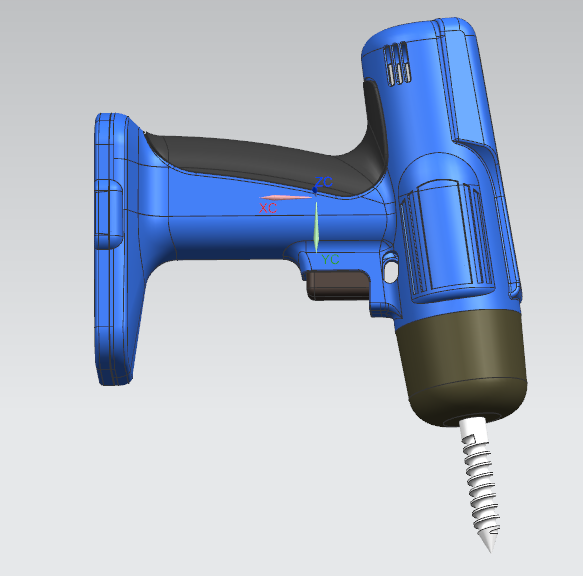Select the olive chuck of the drill
This screenshot has width=583, height=576.
pos(463,366)
